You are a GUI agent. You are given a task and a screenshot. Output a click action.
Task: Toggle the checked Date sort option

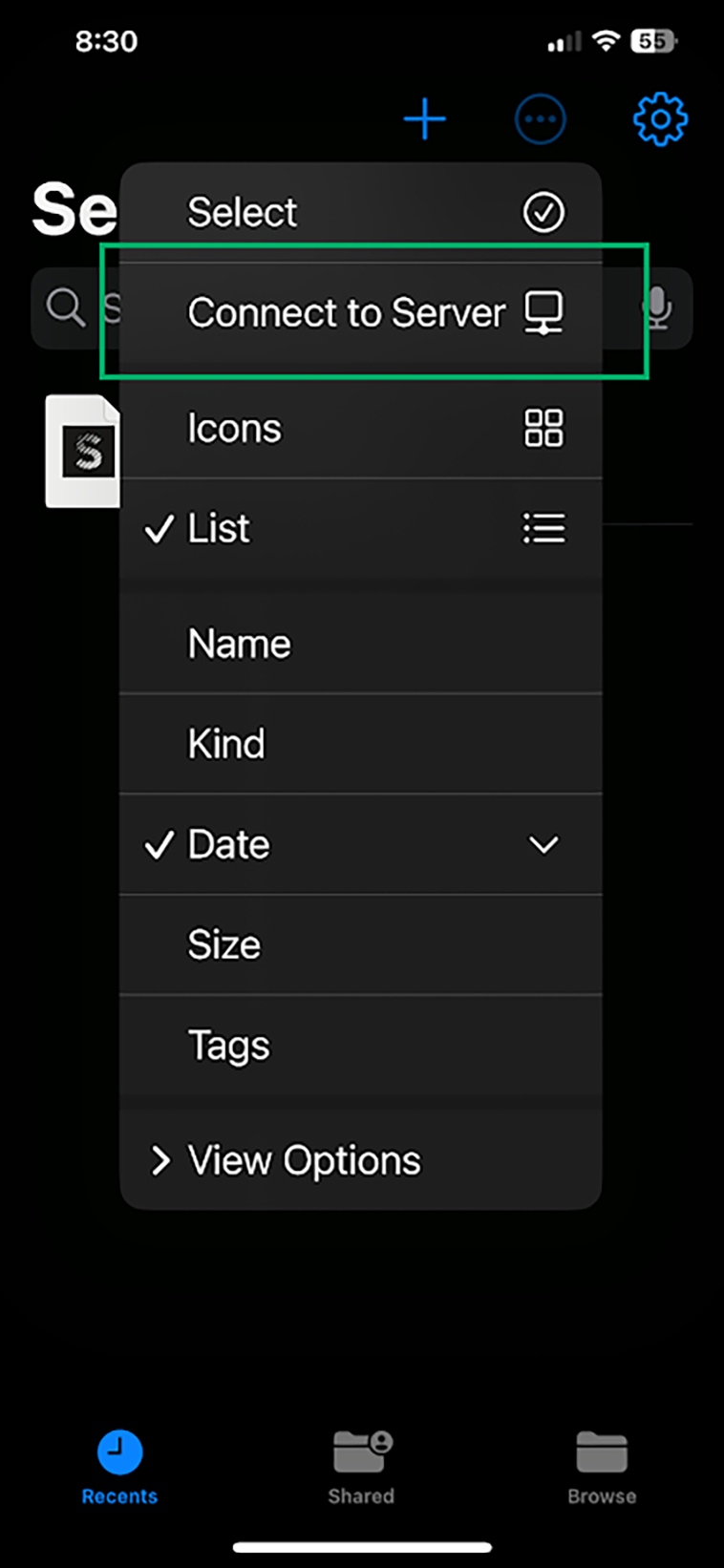pos(361,844)
